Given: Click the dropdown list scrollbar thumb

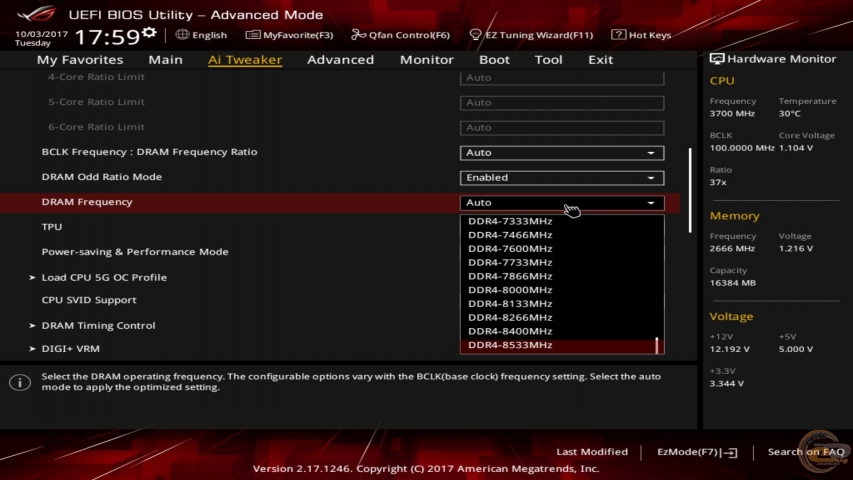Looking at the screenshot, I should click(657, 345).
